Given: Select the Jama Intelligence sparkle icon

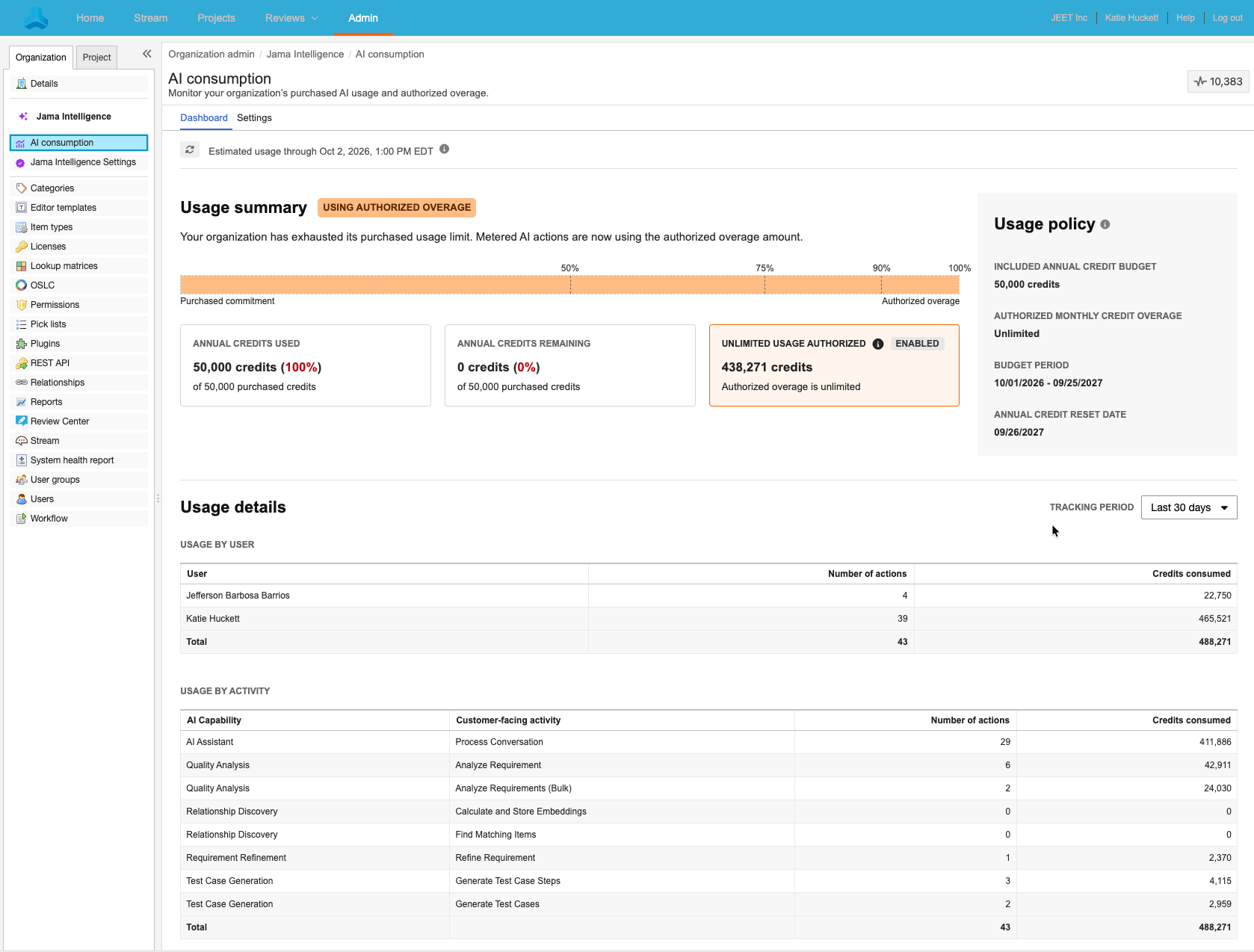Looking at the screenshot, I should click(x=23, y=117).
